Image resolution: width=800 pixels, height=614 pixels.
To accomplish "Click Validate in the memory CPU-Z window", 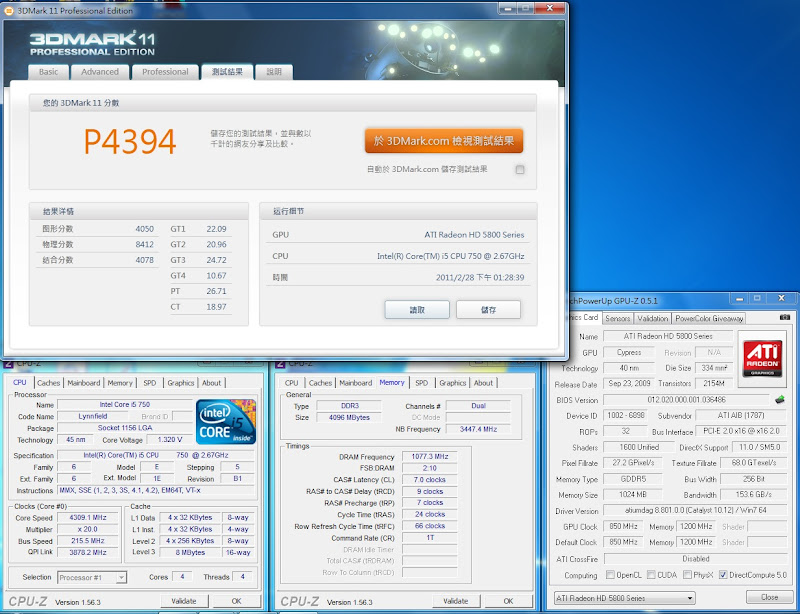I will [456, 601].
